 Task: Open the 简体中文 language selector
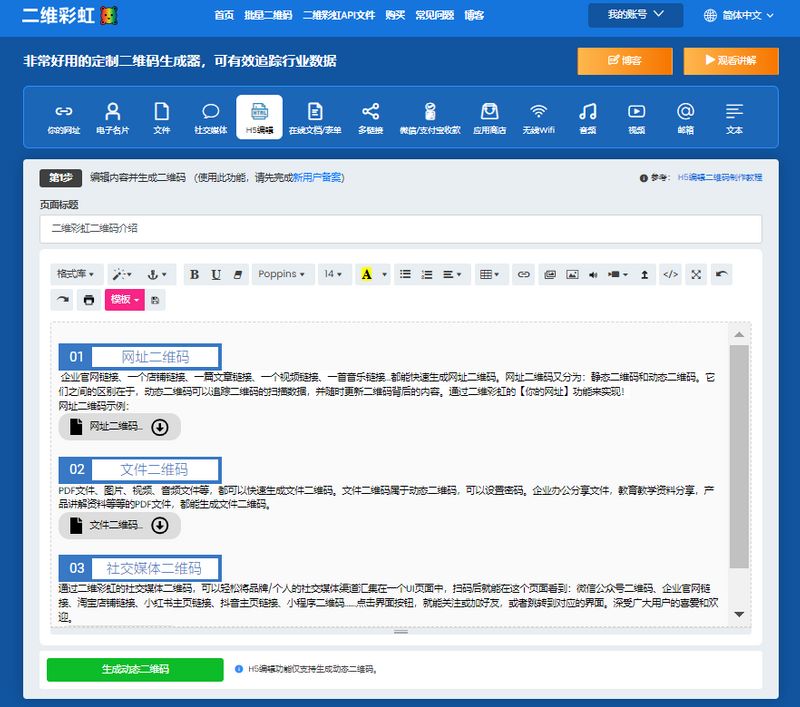pyautogui.click(x=738, y=15)
